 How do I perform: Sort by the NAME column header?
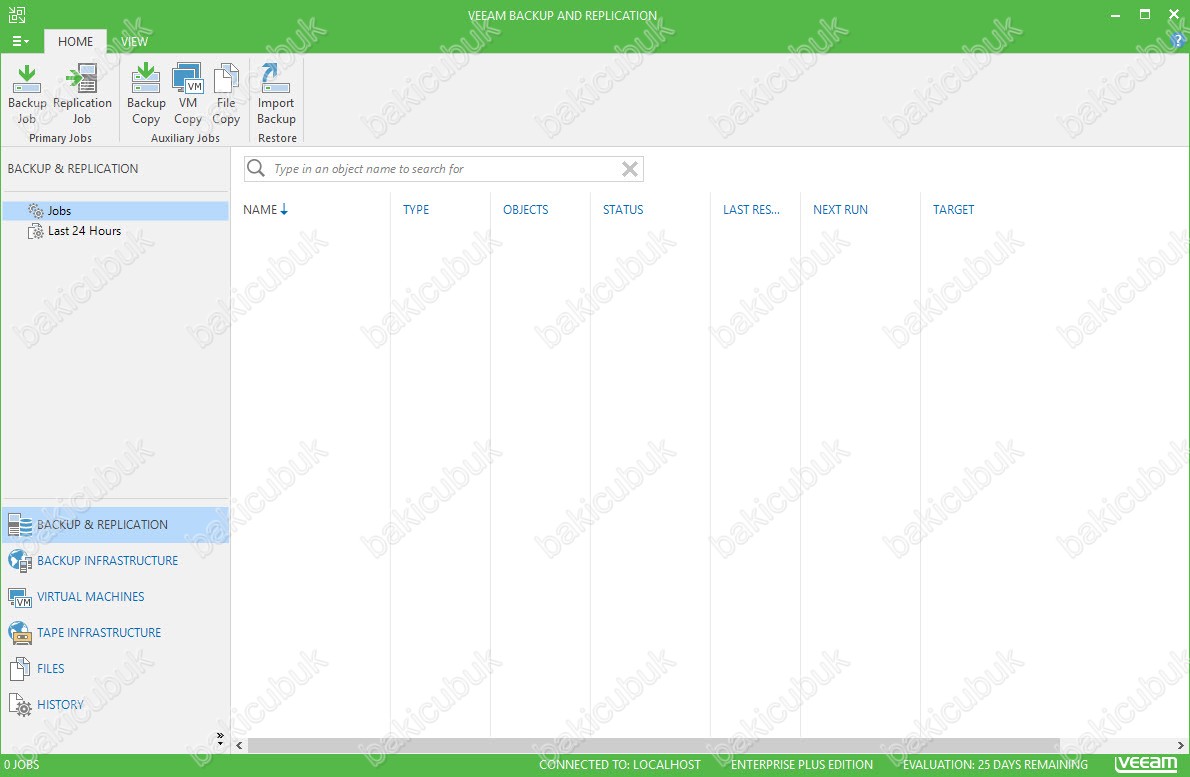pos(265,209)
